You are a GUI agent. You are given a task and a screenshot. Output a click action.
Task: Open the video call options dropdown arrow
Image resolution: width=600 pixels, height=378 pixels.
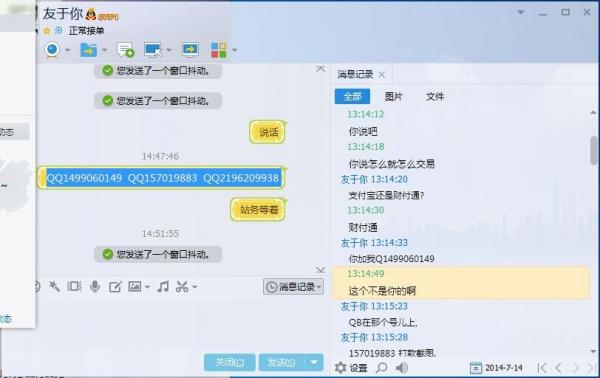(67, 50)
